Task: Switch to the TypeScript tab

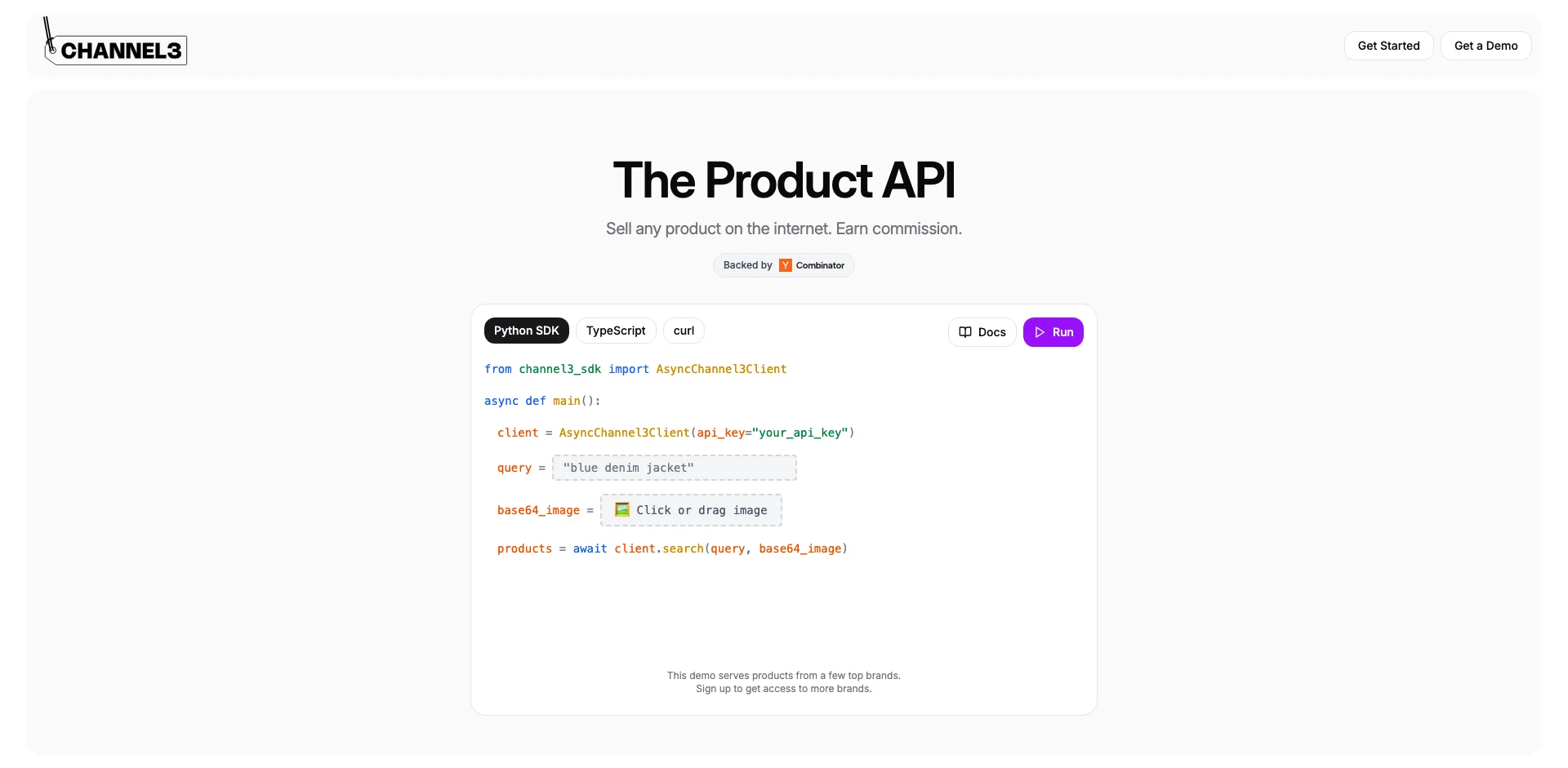Action: [x=616, y=331]
